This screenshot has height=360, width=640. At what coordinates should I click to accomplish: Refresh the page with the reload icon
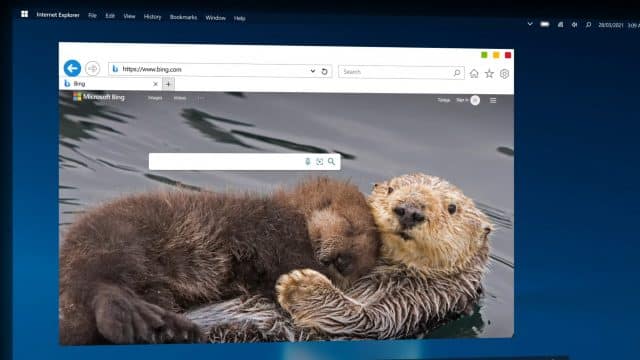pyautogui.click(x=324, y=71)
